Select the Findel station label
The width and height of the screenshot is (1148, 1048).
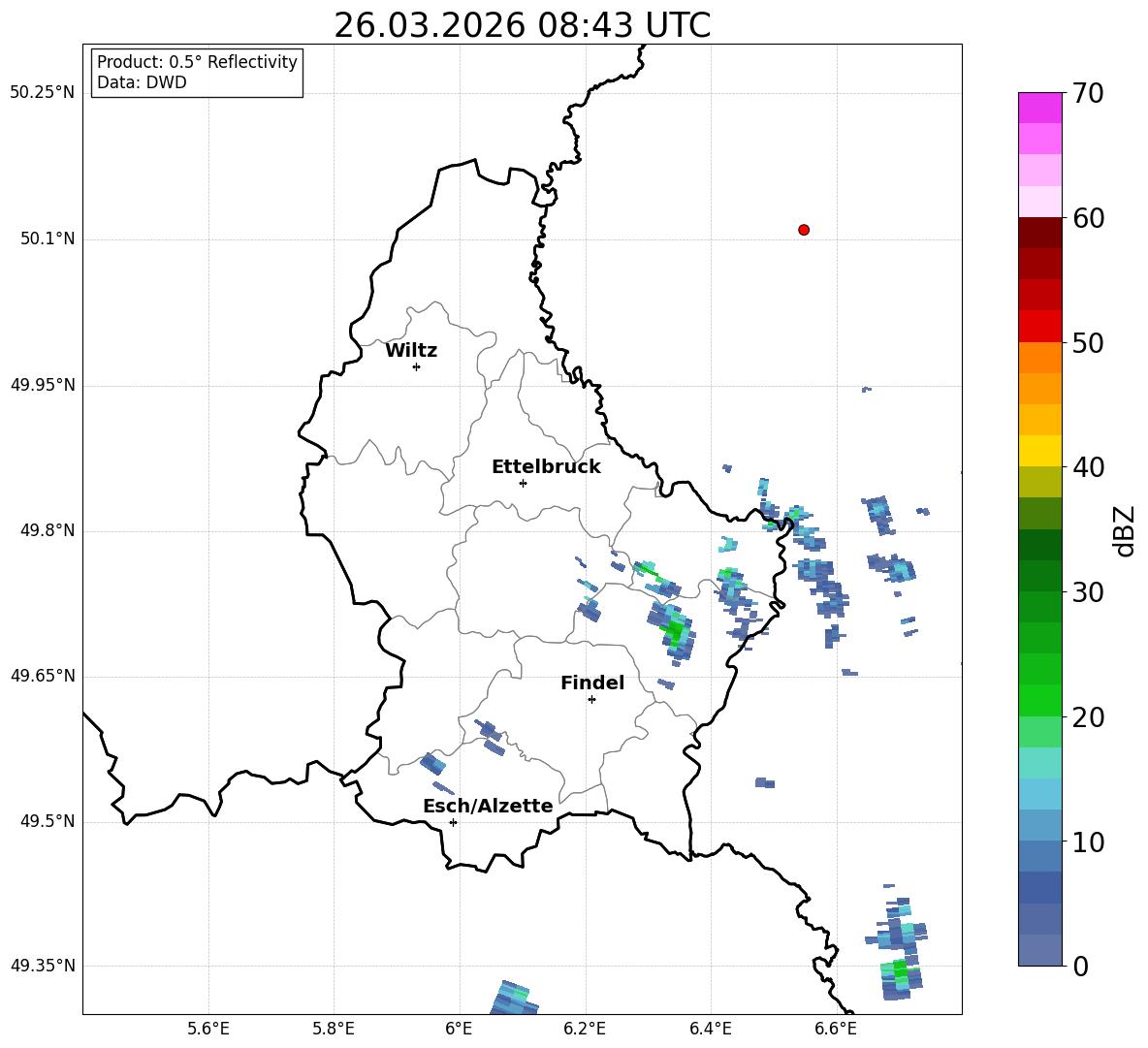click(x=592, y=683)
